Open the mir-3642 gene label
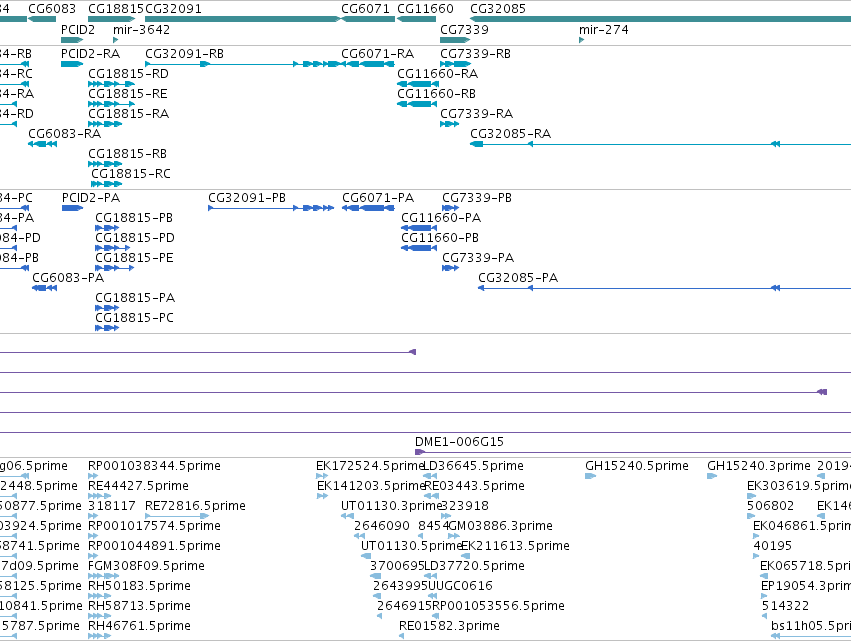851x641 pixels. tap(141, 29)
